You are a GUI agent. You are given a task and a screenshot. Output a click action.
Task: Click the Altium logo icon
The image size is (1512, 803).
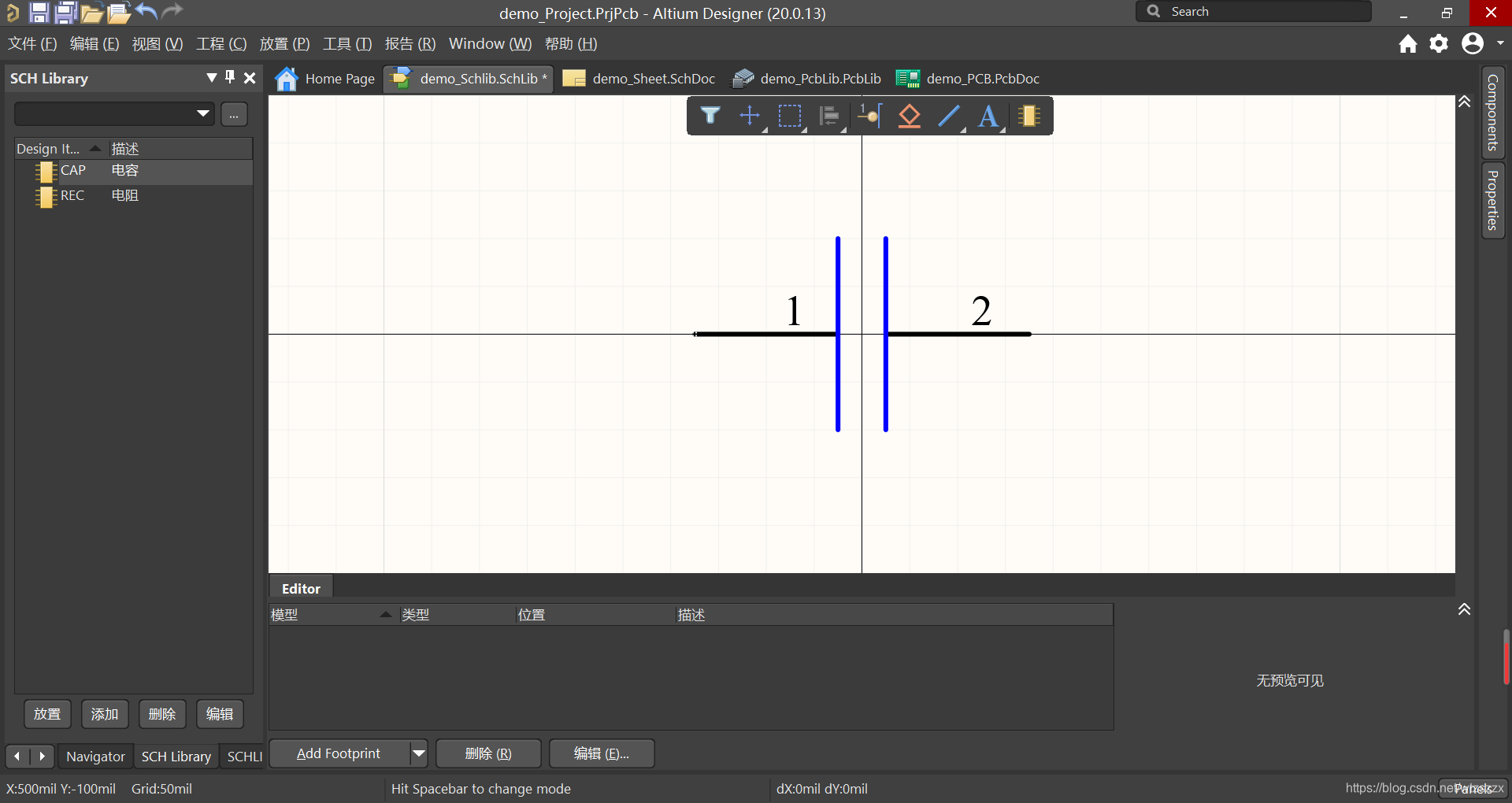(12, 12)
